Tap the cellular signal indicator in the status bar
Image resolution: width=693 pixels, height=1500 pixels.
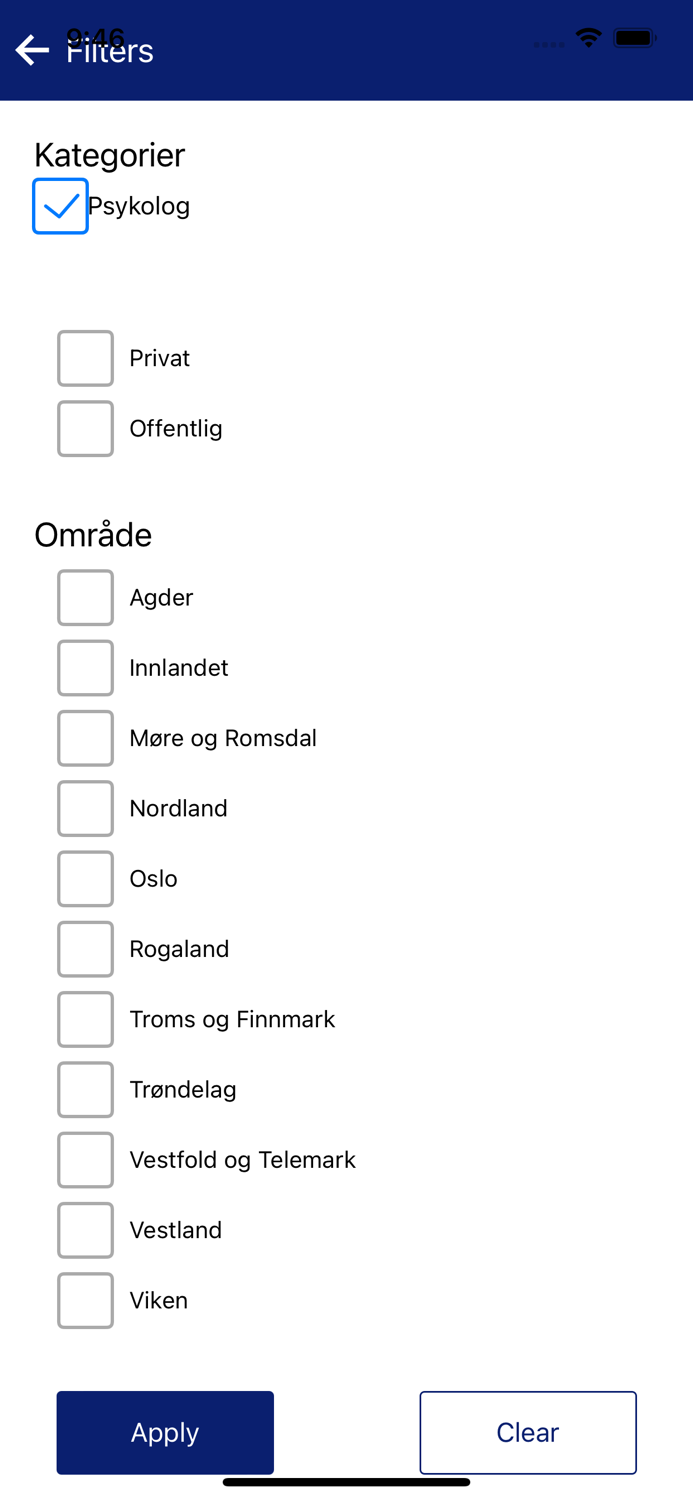548,44
